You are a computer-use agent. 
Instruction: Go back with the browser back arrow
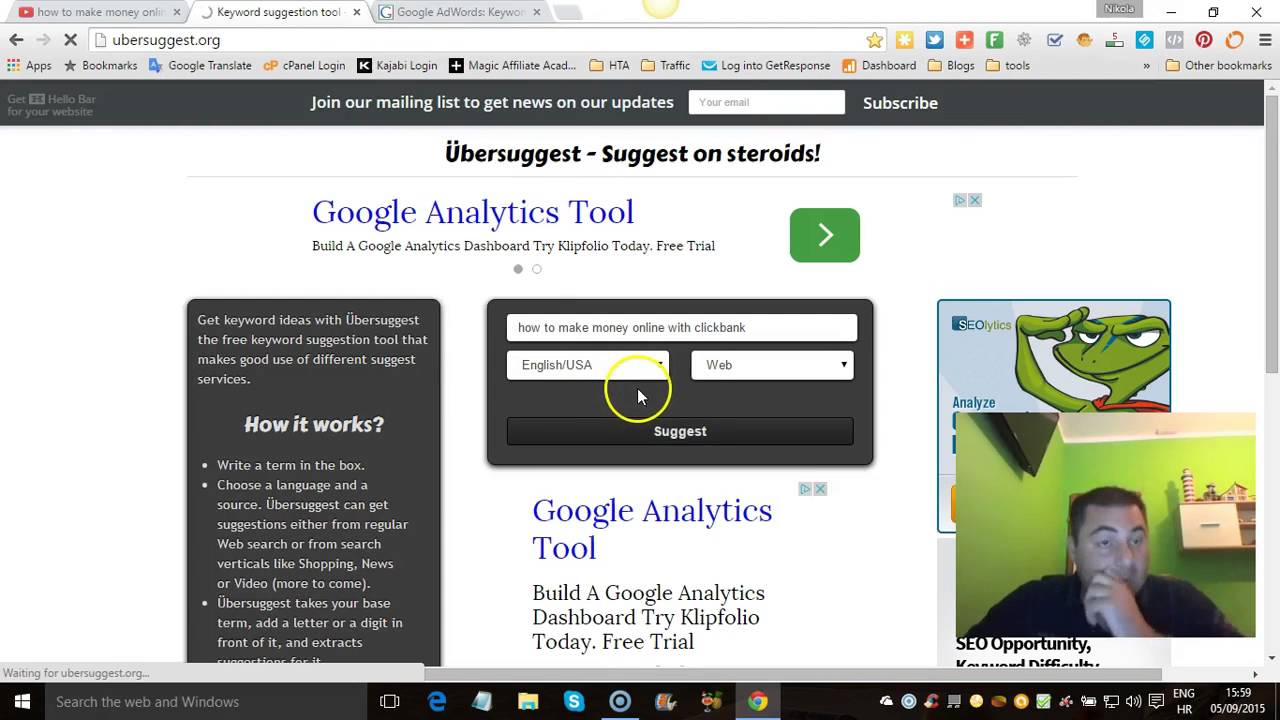click(x=16, y=40)
